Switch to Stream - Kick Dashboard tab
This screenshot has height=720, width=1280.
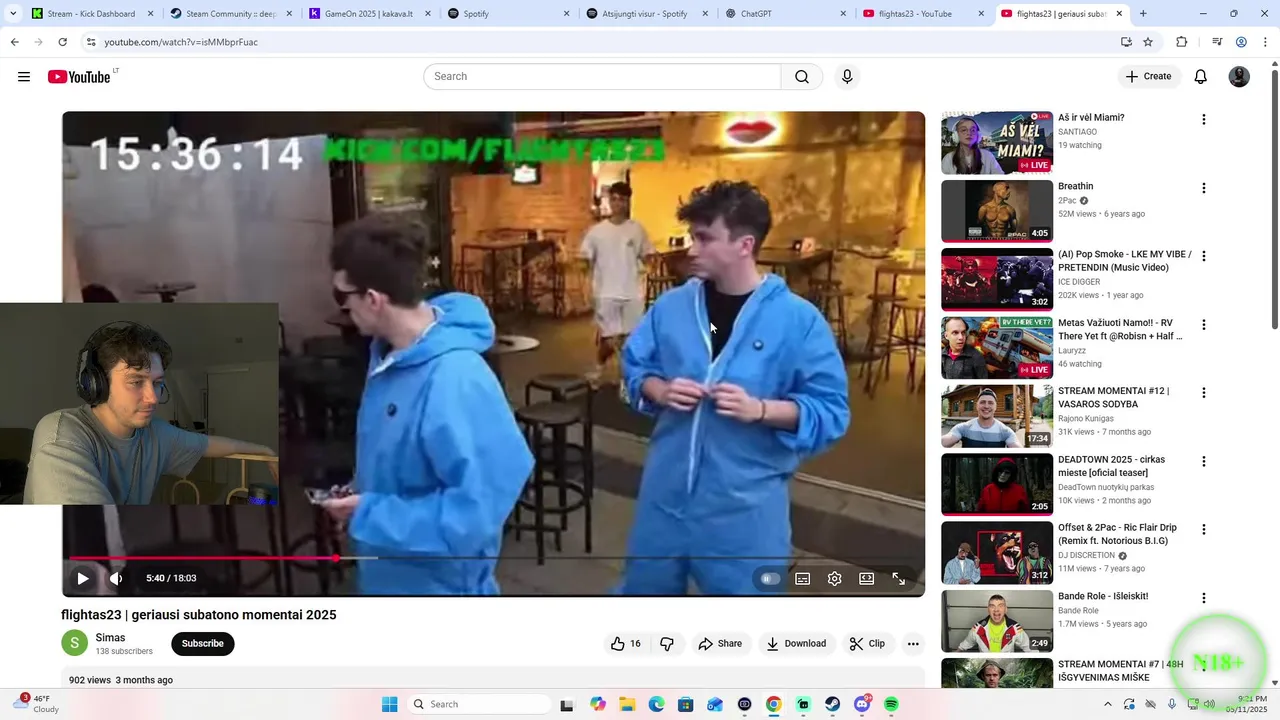tap(91, 14)
